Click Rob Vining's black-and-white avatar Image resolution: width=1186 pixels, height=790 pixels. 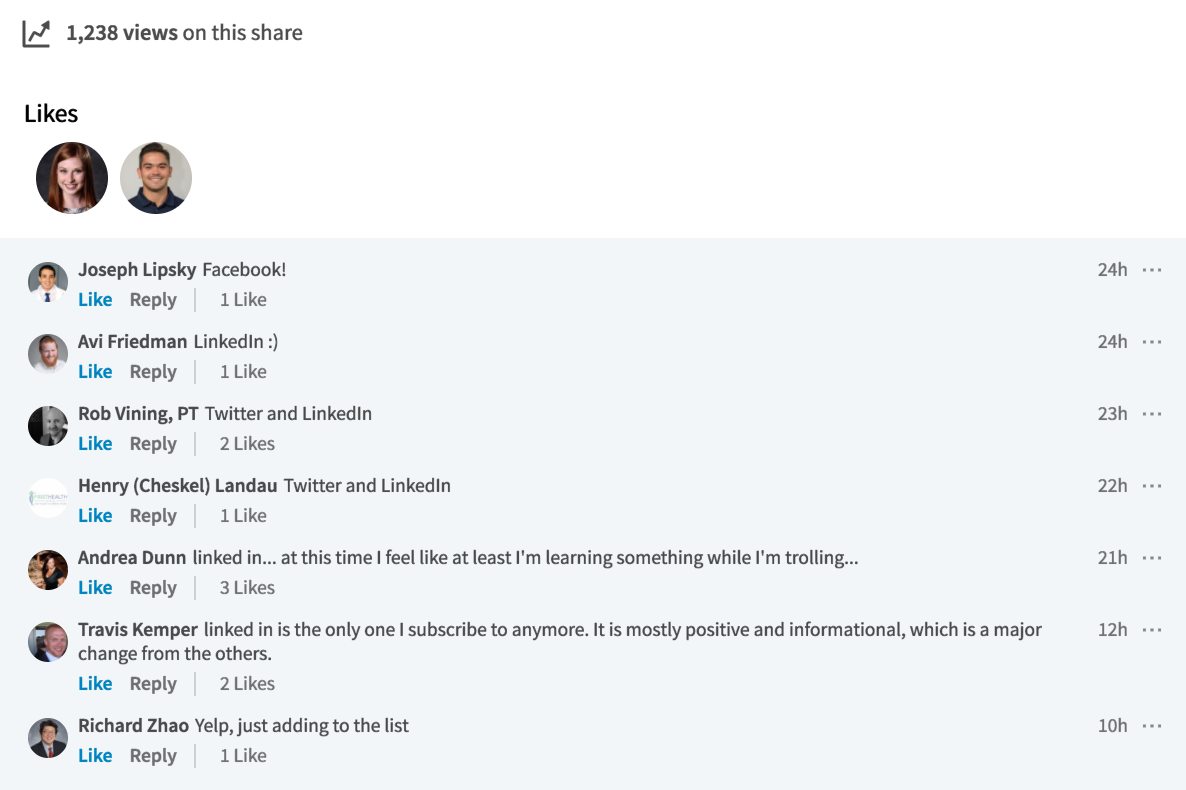[x=48, y=426]
